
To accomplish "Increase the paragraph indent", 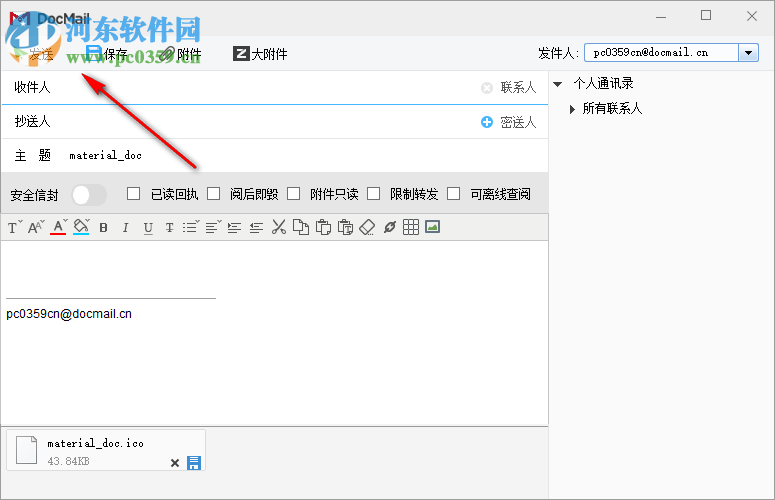I will click(x=234, y=228).
